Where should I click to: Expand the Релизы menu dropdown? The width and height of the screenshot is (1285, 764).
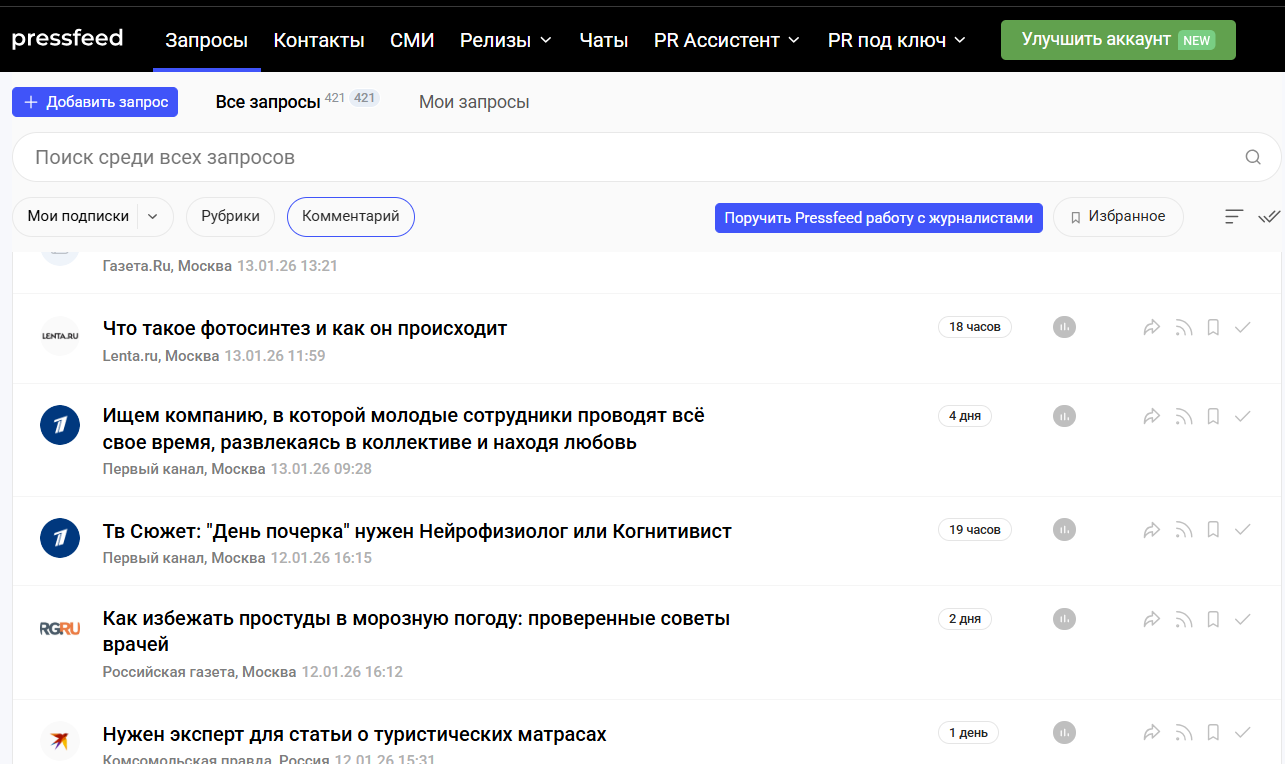click(x=505, y=40)
